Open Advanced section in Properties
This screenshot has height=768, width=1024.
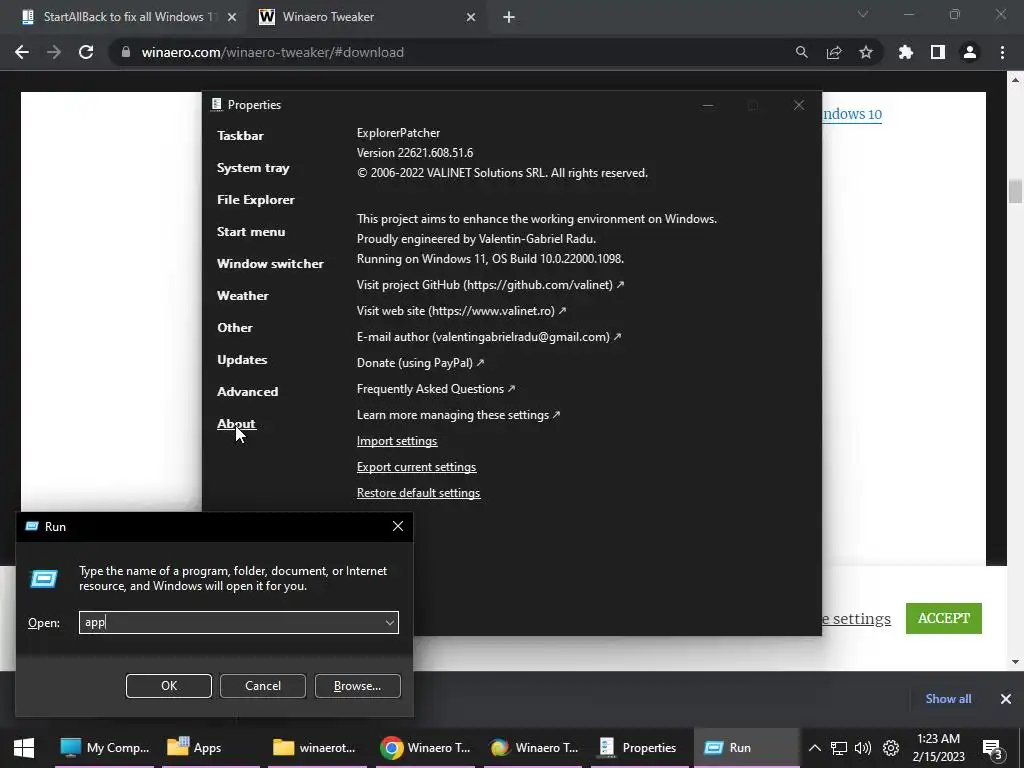248,392
